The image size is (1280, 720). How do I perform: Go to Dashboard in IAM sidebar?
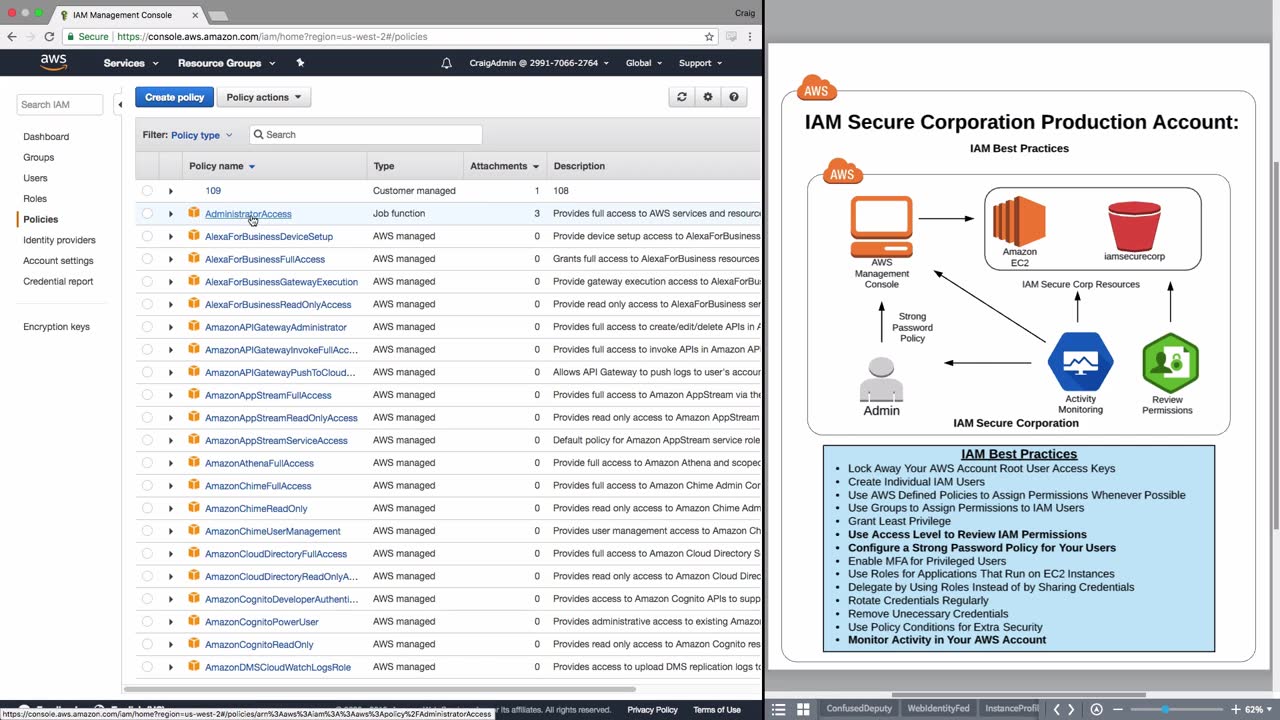click(x=46, y=136)
